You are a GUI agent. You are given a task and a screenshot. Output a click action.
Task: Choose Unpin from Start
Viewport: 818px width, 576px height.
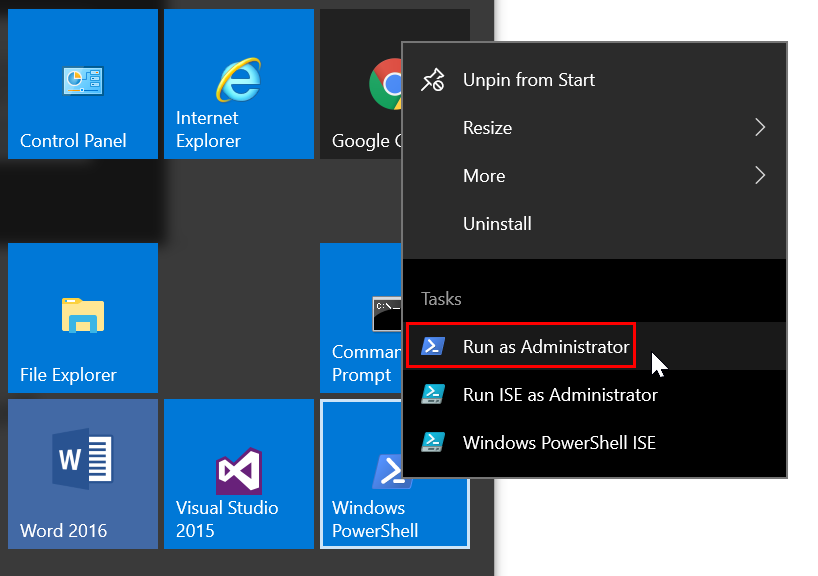(x=595, y=80)
